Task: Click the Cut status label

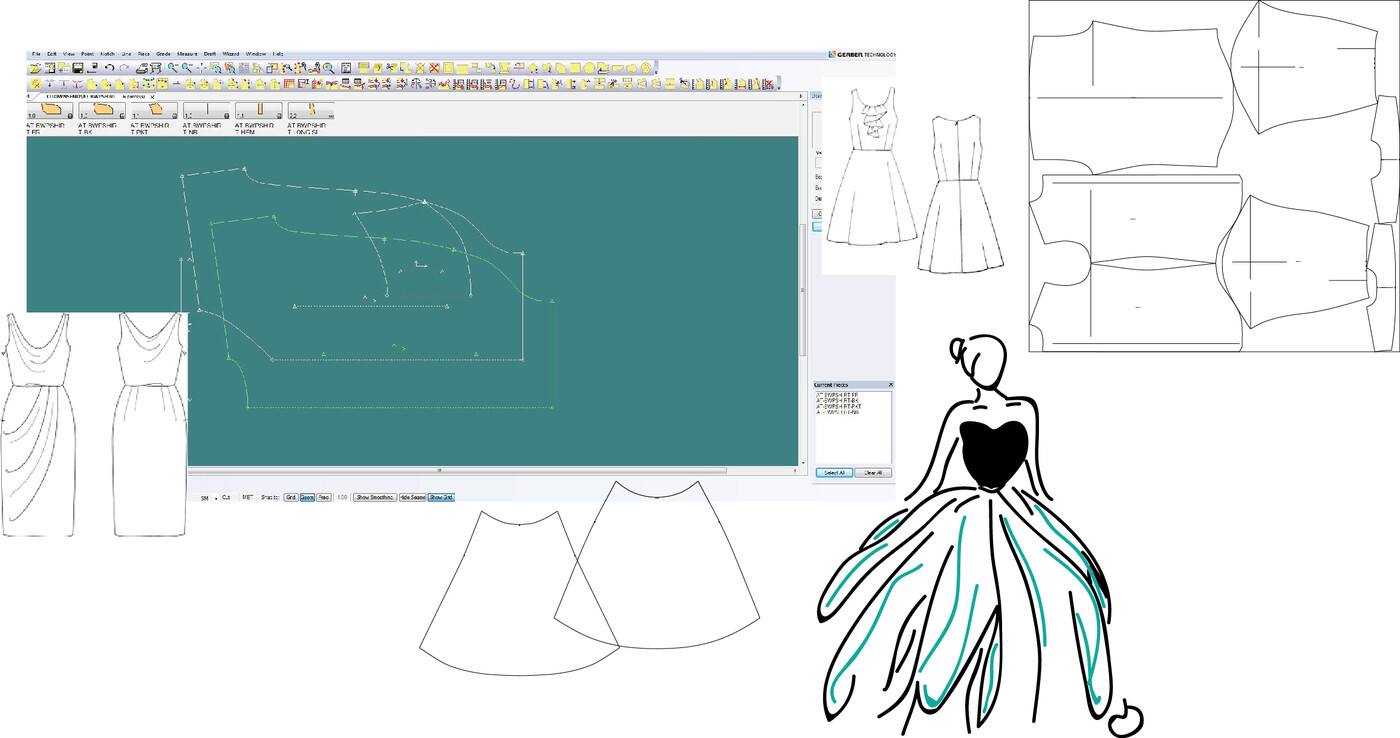Action: click(226, 497)
